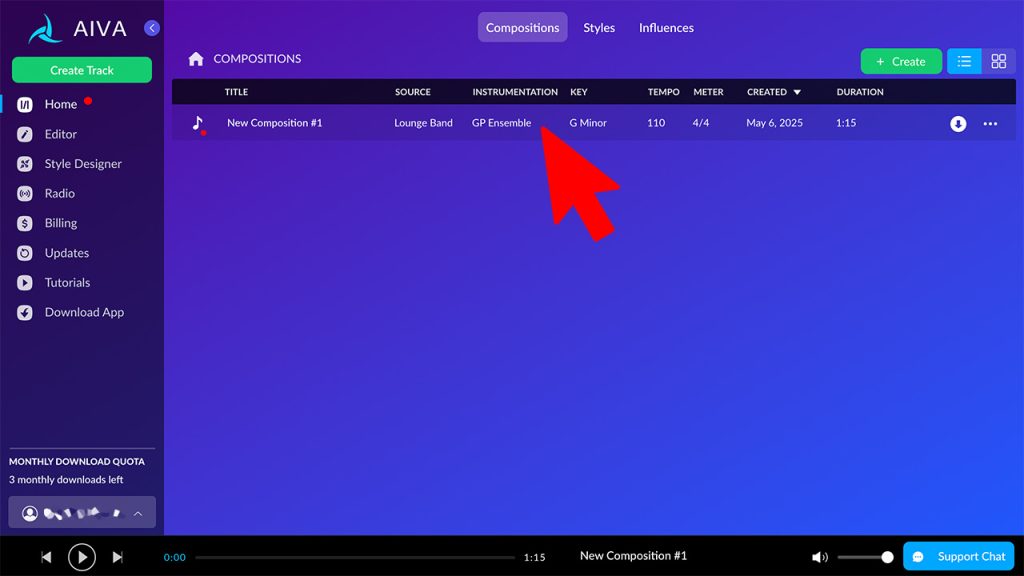Select the Compositions tab
The width and height of the screenshot is (1024, 576).
[522, 27]
